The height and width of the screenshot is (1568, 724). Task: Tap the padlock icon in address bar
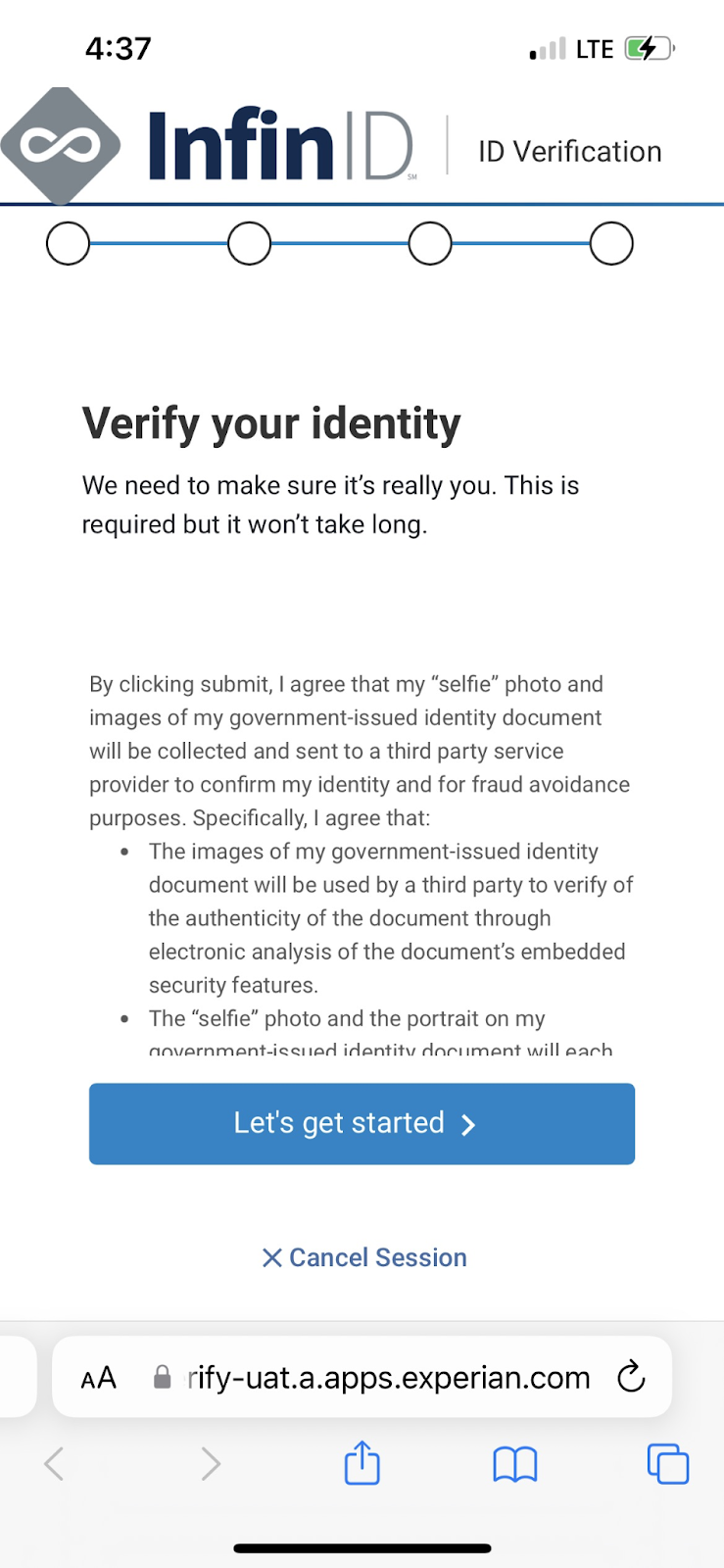click(x=163, y=1378)
